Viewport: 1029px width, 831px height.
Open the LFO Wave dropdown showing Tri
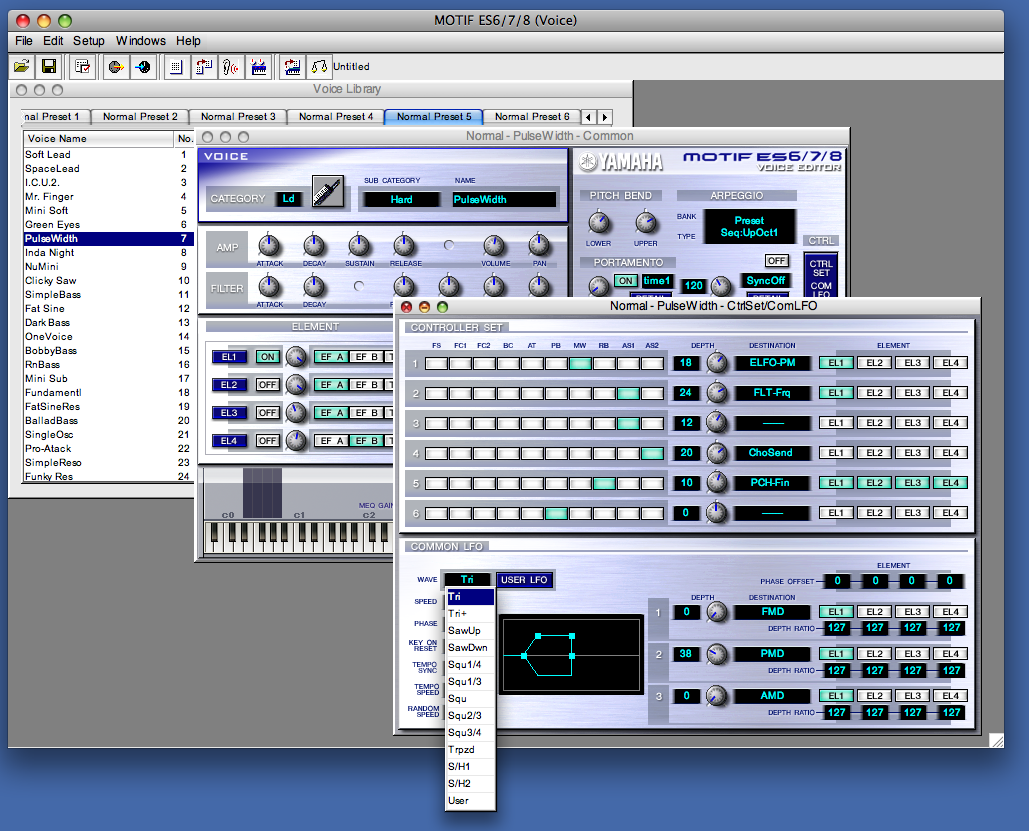pos(467,580)
